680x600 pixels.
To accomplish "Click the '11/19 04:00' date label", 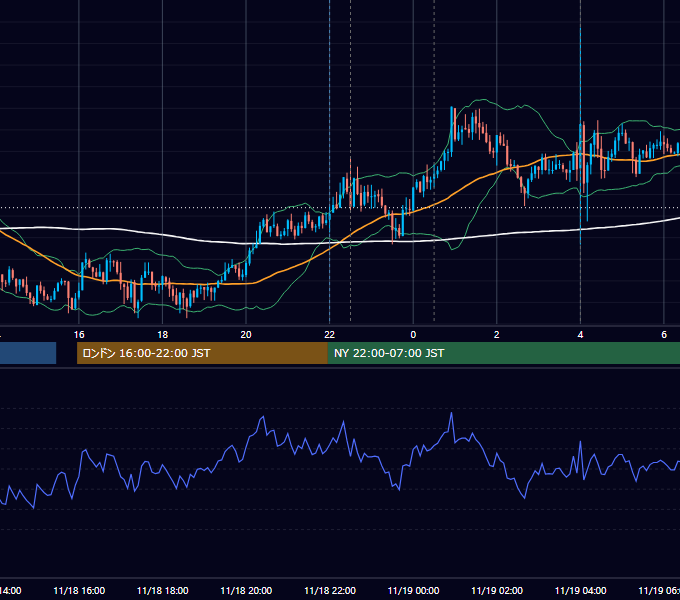I will (x=581, y=590).
